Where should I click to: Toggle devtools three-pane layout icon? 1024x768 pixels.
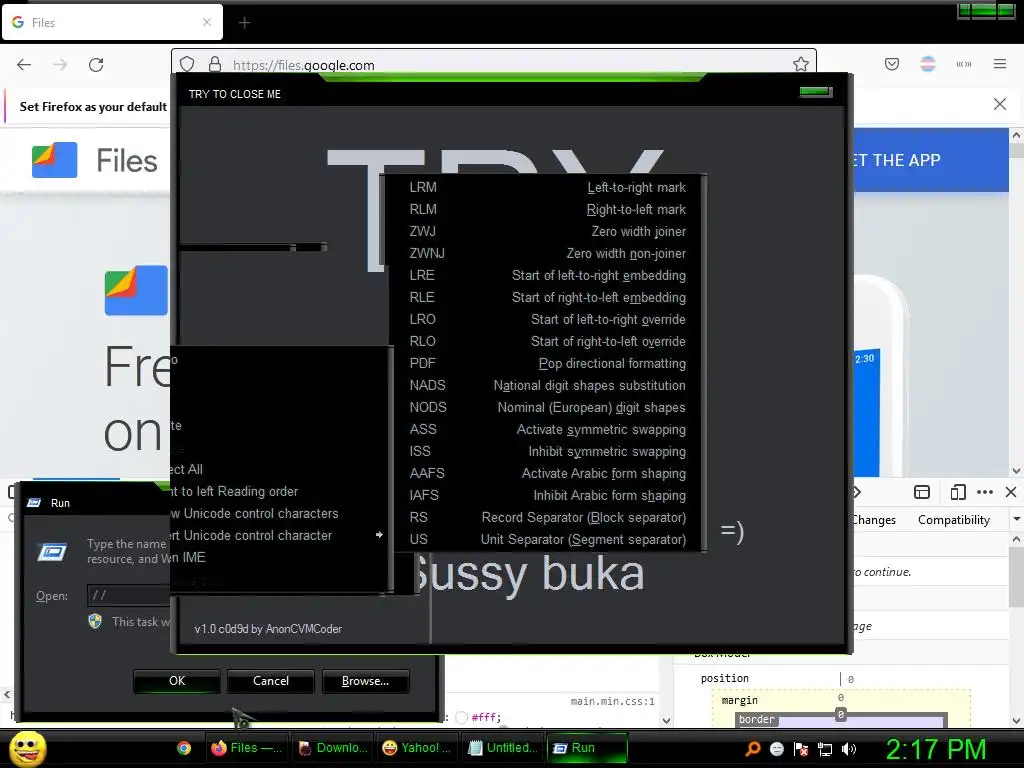point(922,492)
